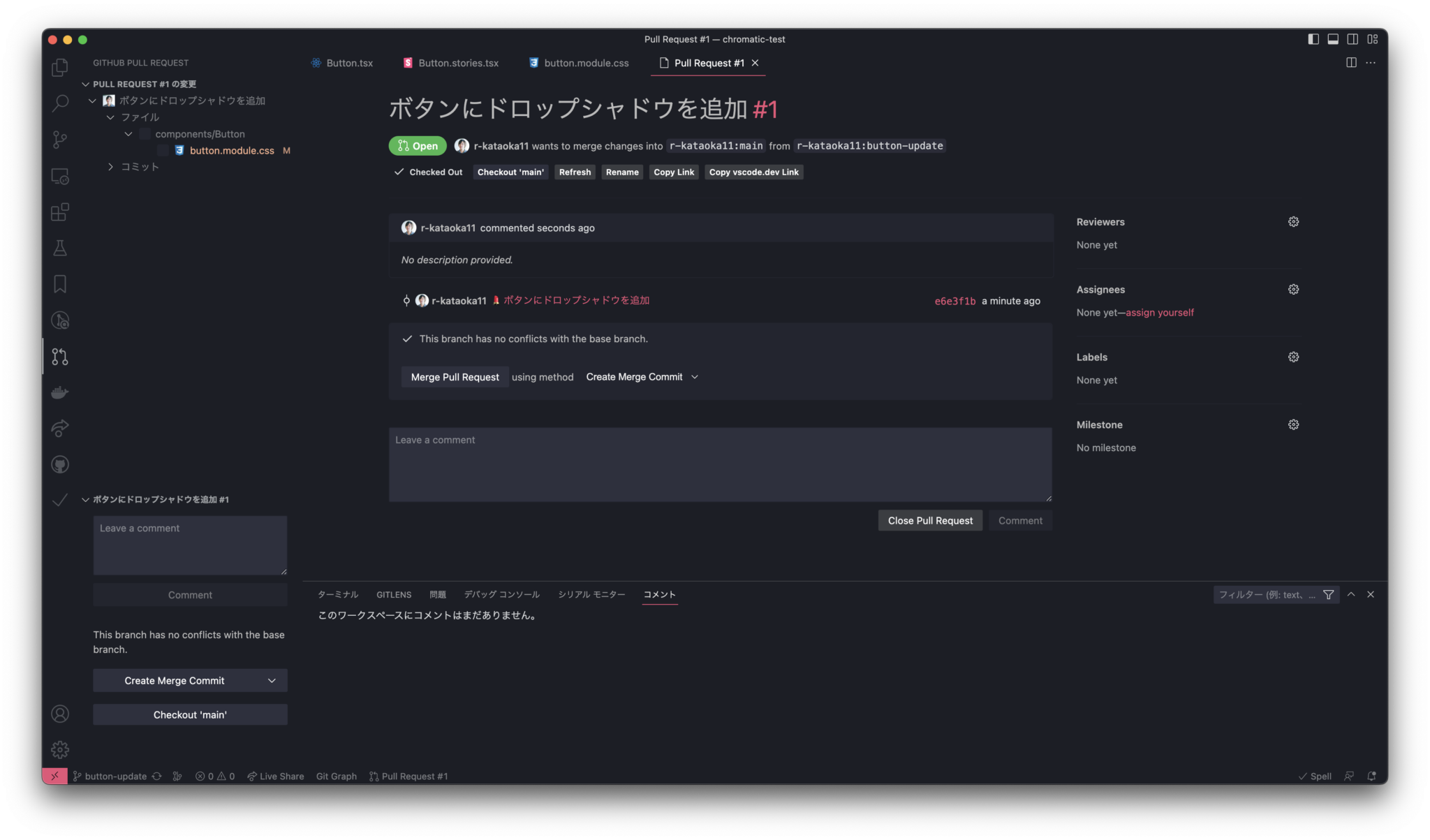
Task: Open Search in the activity bar
Action: 59,103
